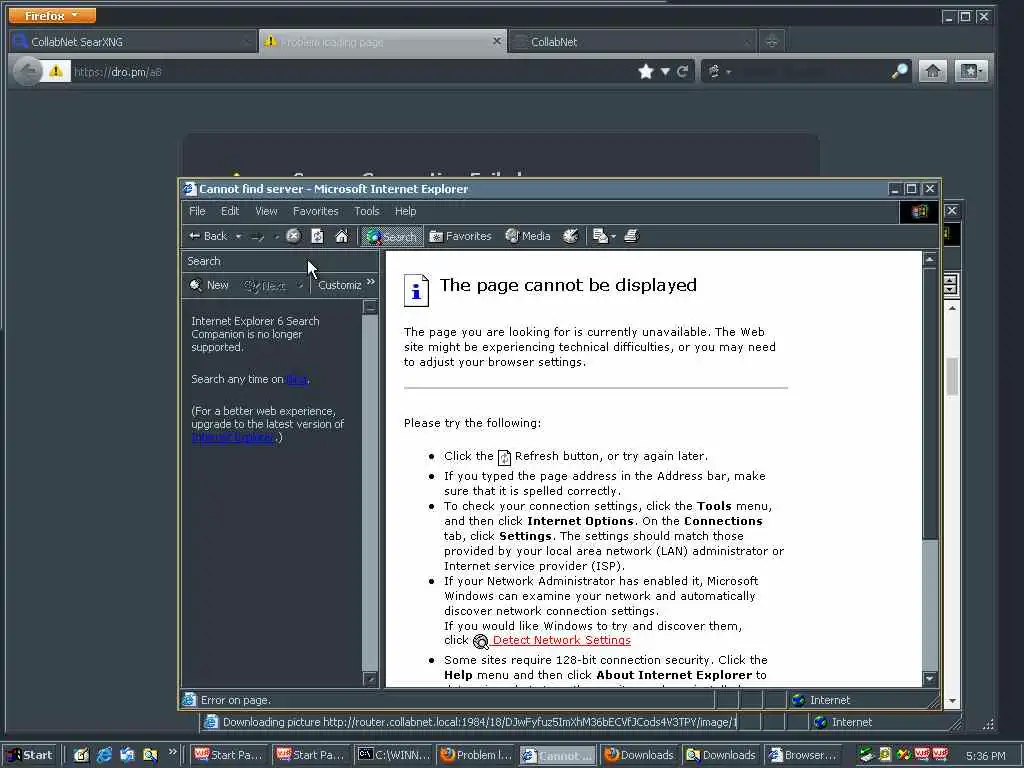Switch to the C:\WINN... command prompt taskbar button

394,755
